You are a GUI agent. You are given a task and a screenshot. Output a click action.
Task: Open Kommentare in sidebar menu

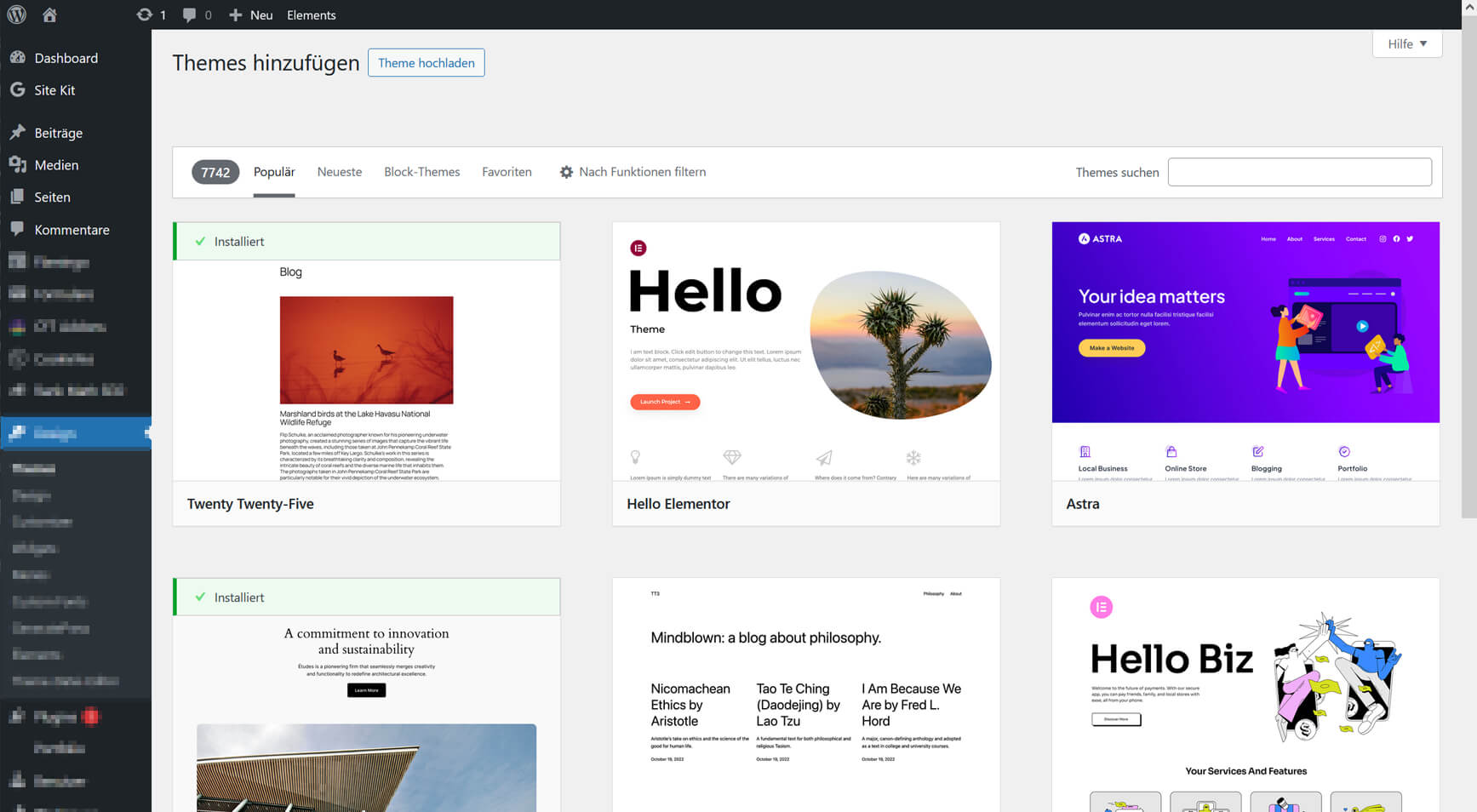pos(72,230)
